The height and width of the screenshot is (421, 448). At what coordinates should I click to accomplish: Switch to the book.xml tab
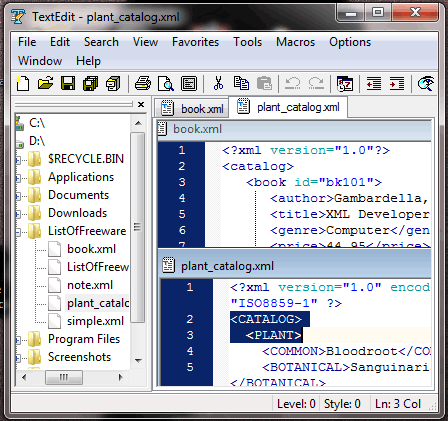[192, 109]
